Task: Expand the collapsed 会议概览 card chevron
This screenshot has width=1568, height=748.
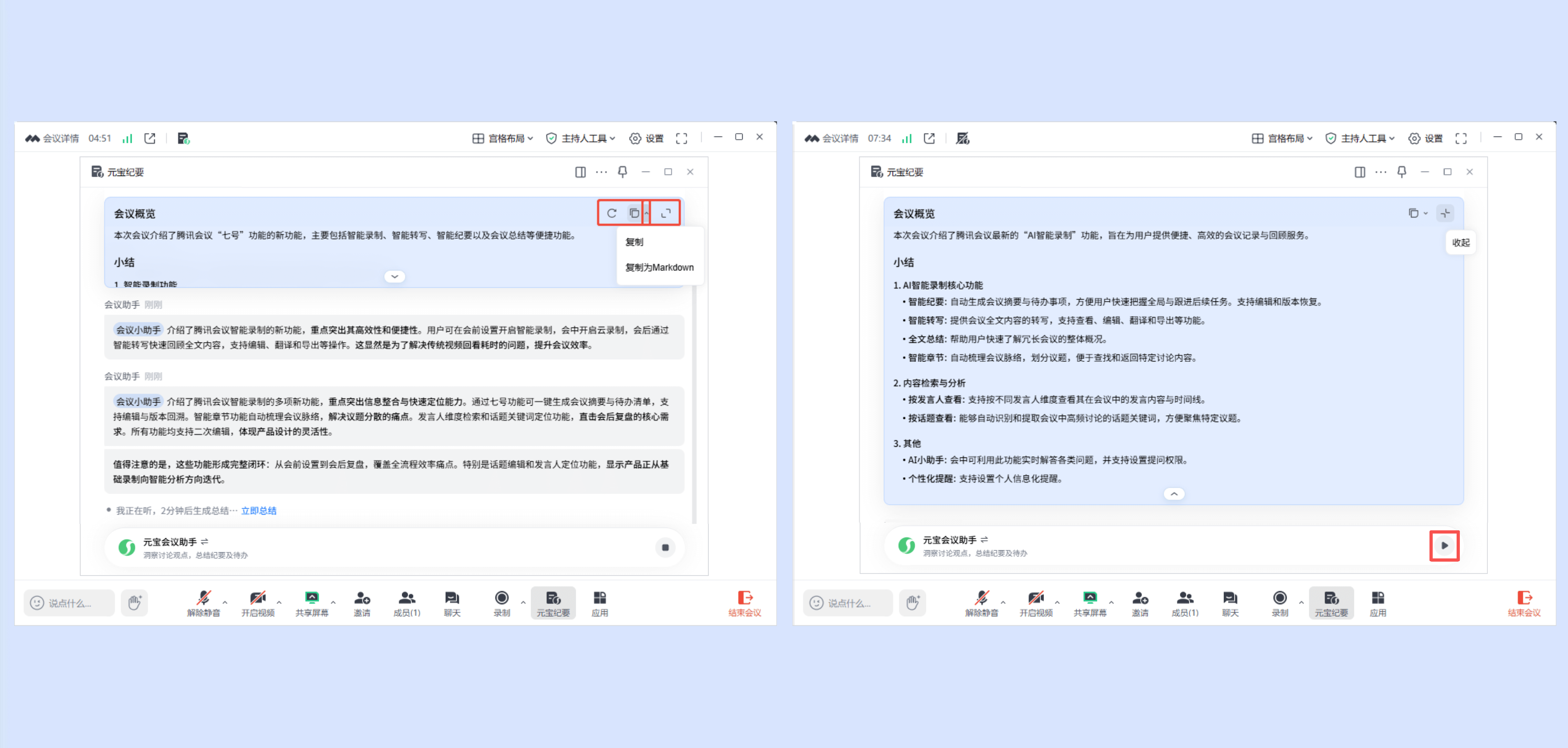Action: (395, 276)
